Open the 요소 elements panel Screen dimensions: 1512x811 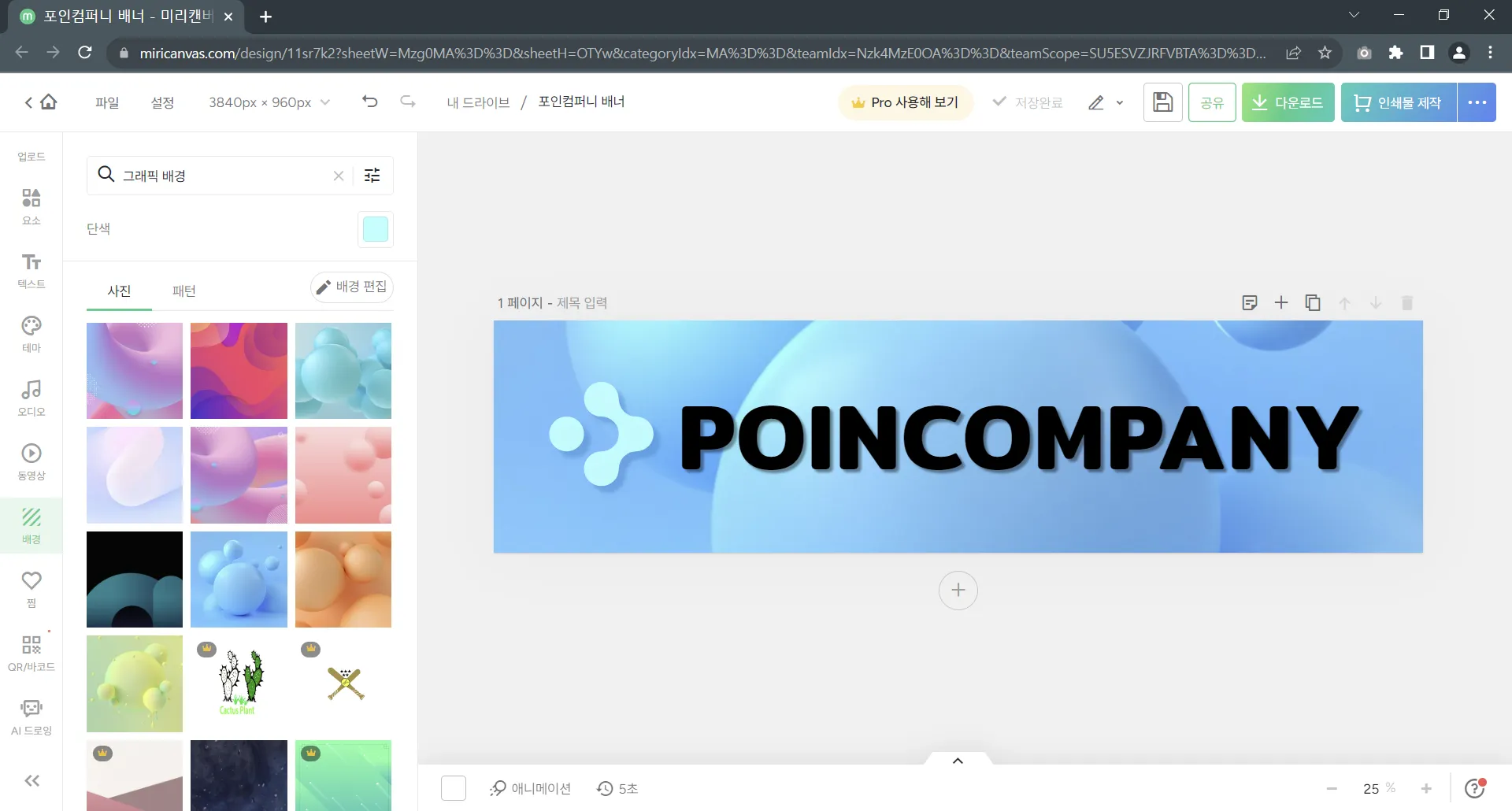click(x=31, y=206)
